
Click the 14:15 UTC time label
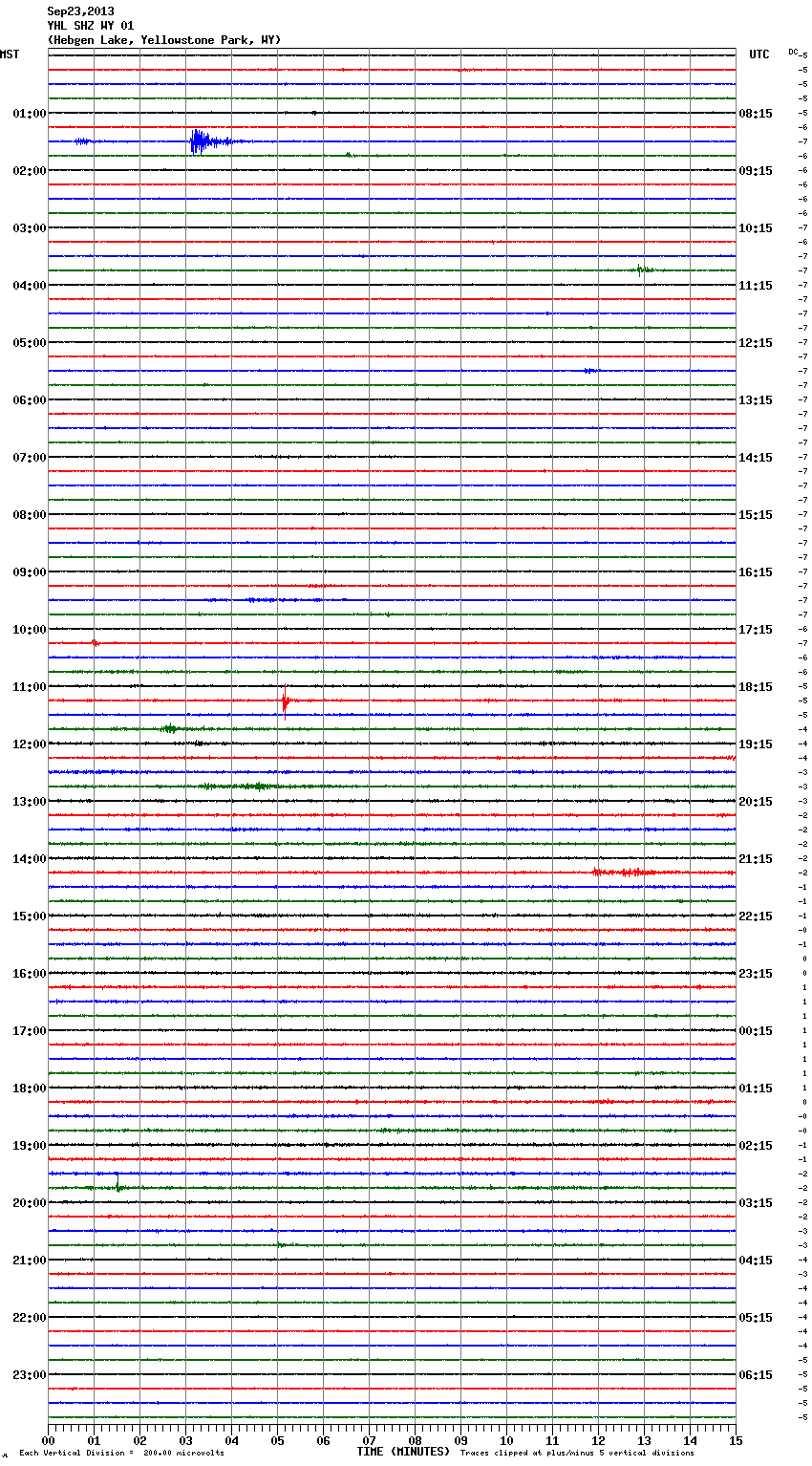[x=756, y=458]
